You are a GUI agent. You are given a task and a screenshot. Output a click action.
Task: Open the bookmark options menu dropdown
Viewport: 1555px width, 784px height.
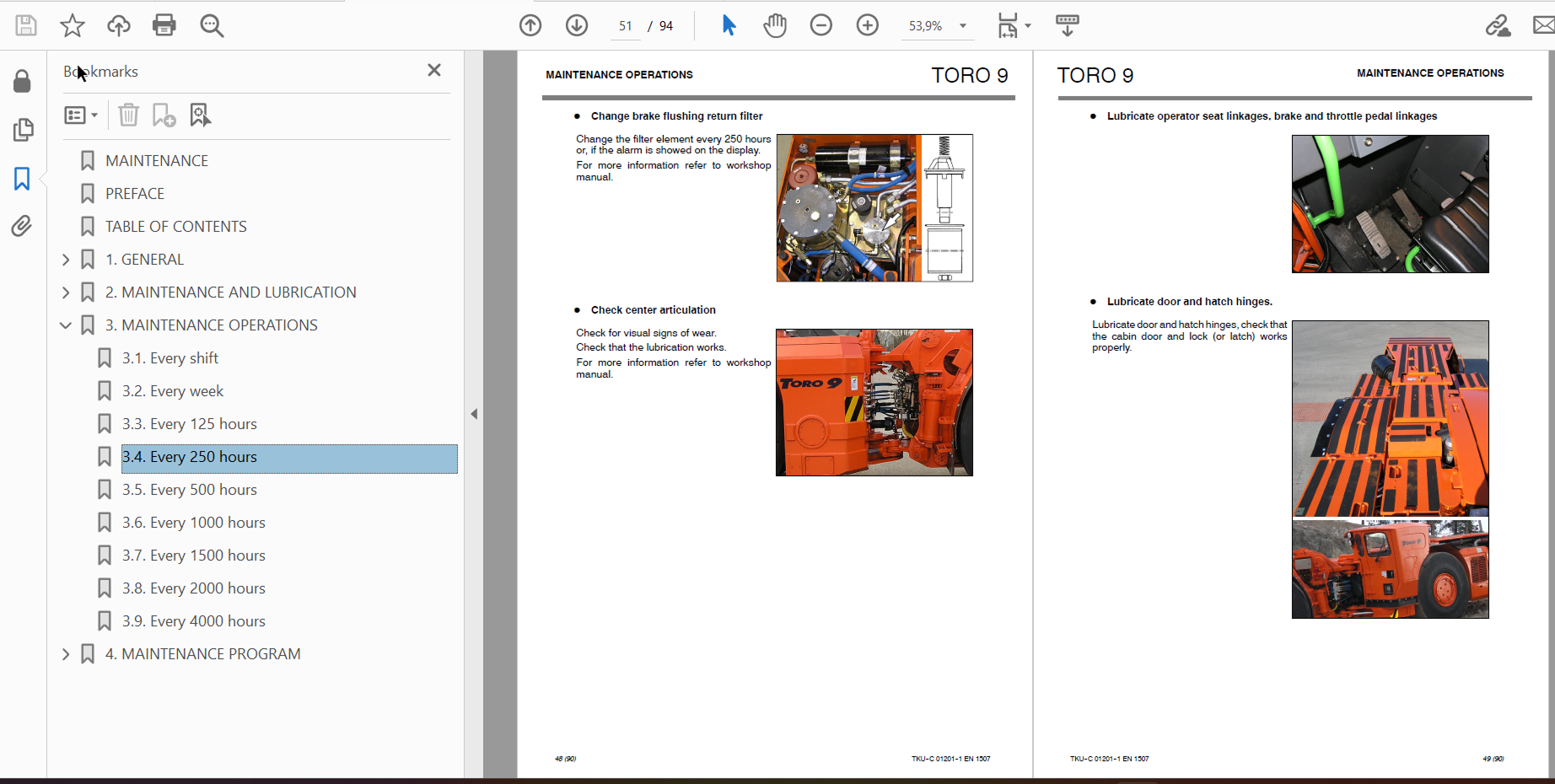[81, 115]
